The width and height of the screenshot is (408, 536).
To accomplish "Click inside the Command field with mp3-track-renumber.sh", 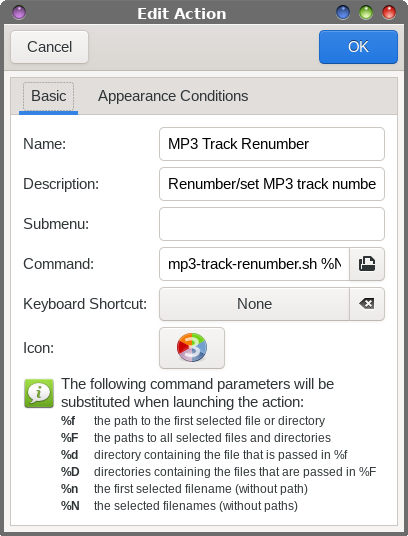I will tap(255, 264).
